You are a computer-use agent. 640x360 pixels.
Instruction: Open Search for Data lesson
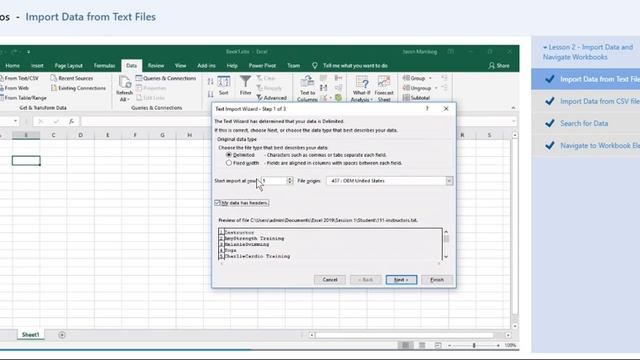click(x=586, y=123)
